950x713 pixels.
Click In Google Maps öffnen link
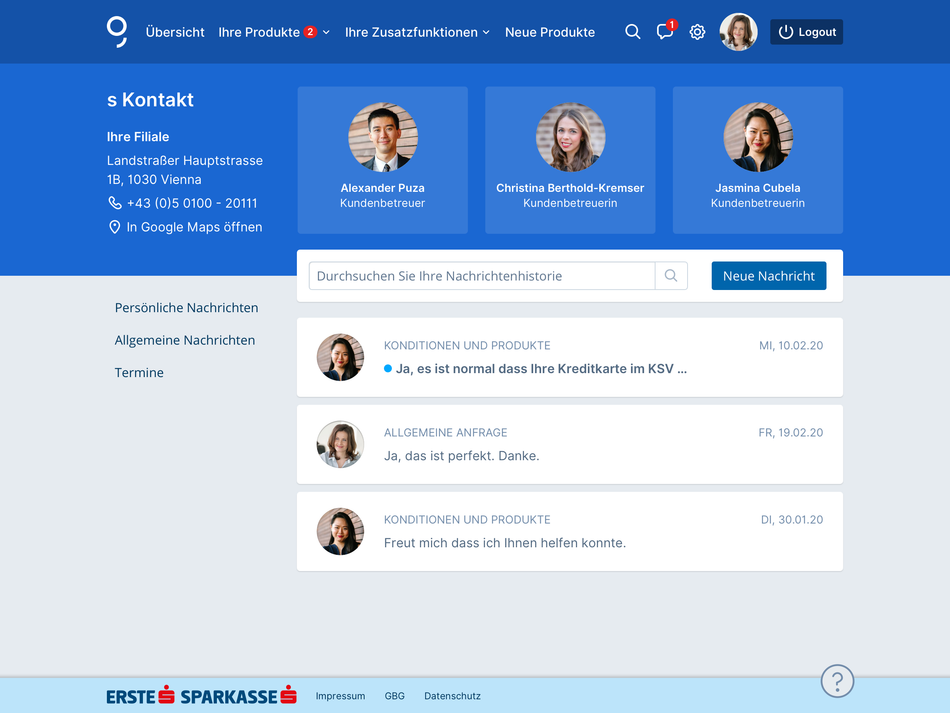pyautogui.click(x=194, y=227)
